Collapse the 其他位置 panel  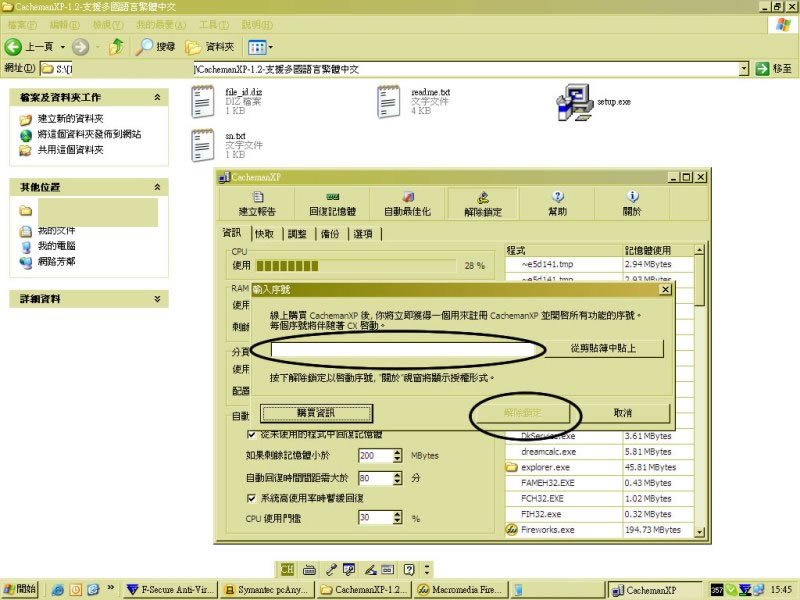pos(157,187)
